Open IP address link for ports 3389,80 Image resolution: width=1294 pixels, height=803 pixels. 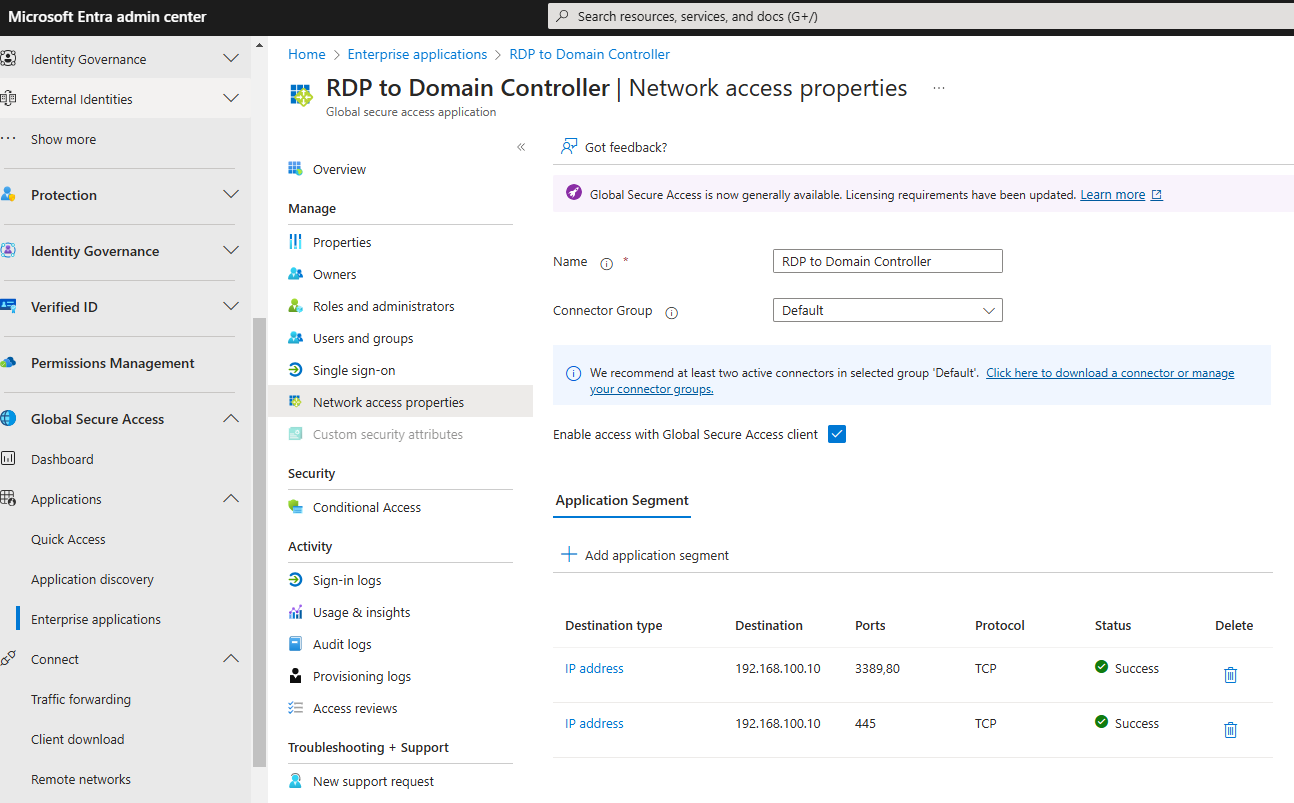point(594,668)
